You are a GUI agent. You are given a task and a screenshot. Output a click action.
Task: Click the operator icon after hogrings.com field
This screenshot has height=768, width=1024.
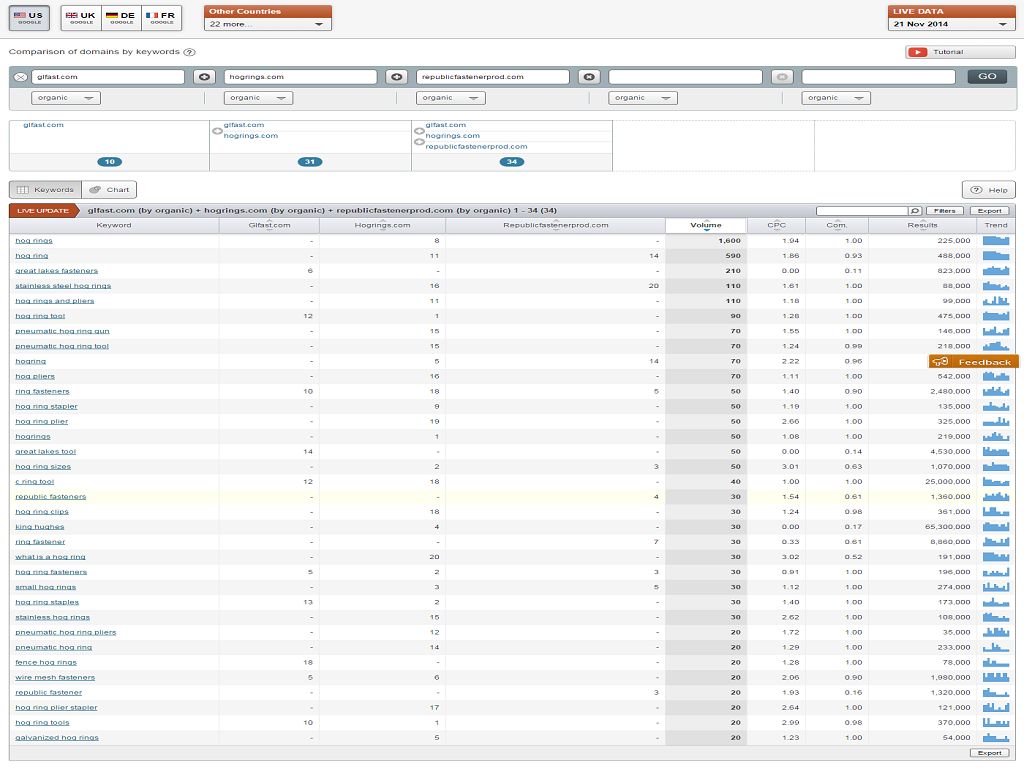tap(396, 77)
